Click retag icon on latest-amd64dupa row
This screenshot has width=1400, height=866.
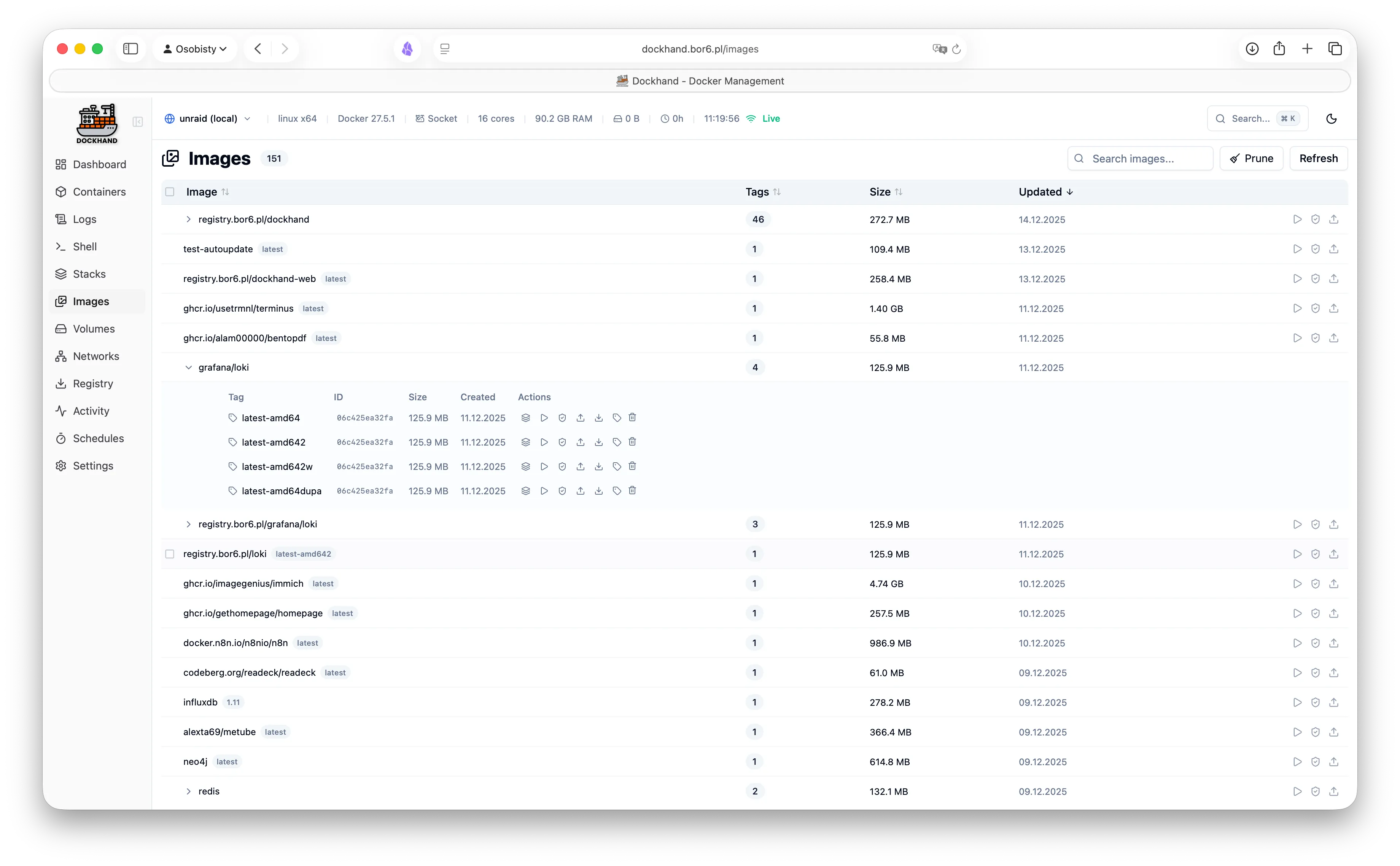[x=617, y=491]
